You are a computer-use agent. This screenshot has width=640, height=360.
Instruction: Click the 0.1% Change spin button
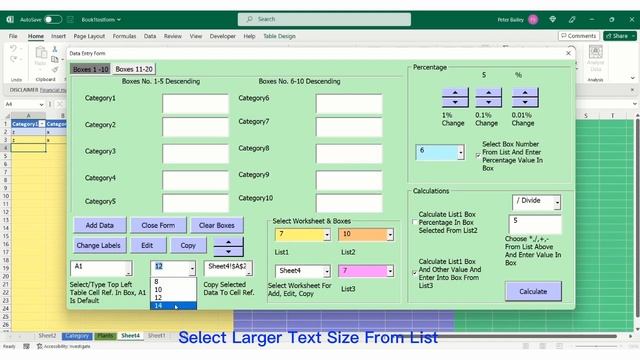coord(489,98)
